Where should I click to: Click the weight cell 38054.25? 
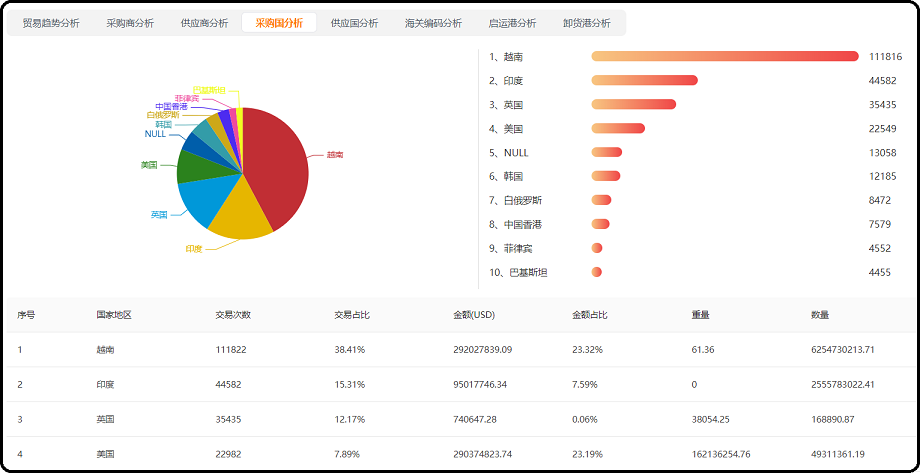click(711, 420)
